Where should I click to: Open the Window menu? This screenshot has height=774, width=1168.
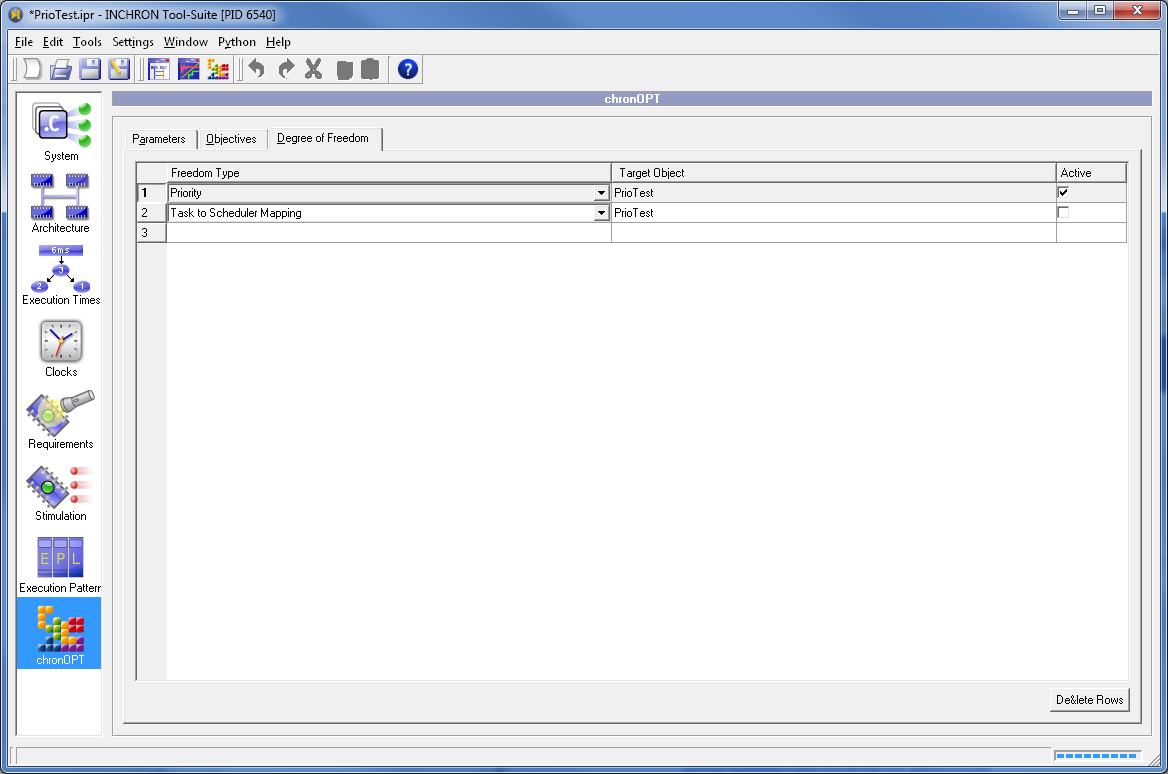185,42
